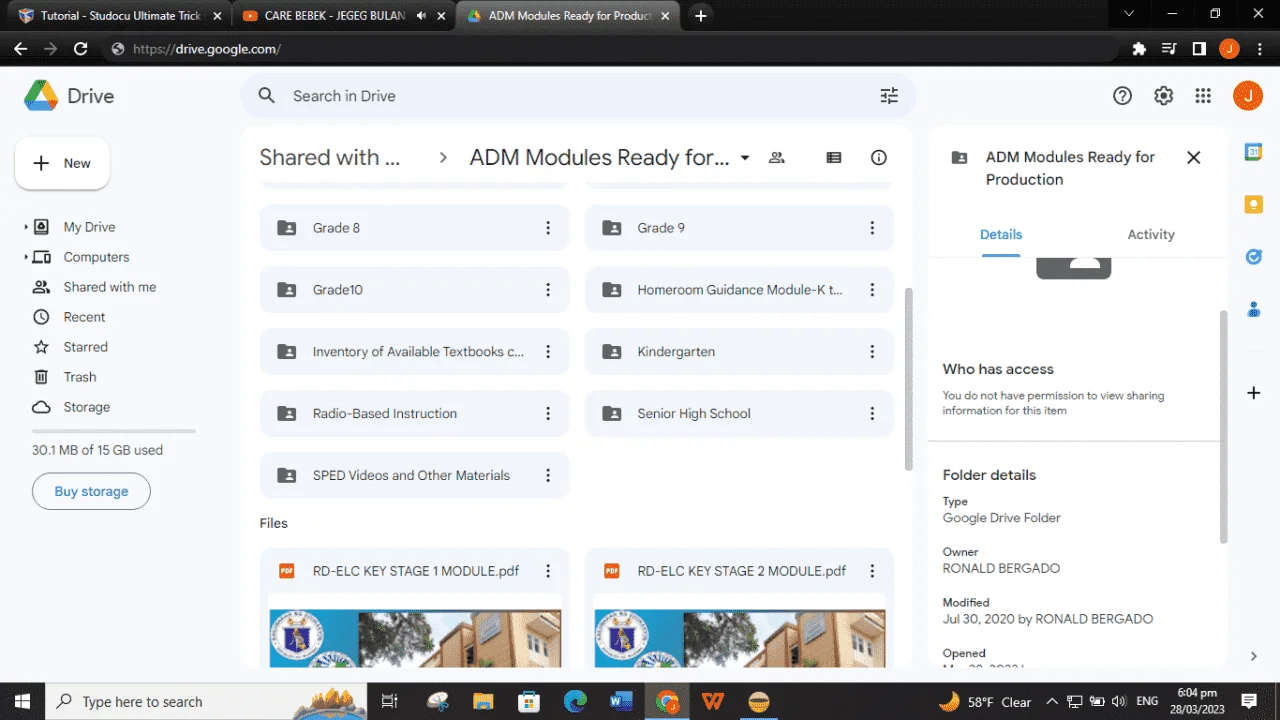Open more actions for KEY STAGE 2 MODULE.pdf

click(872, 571)
